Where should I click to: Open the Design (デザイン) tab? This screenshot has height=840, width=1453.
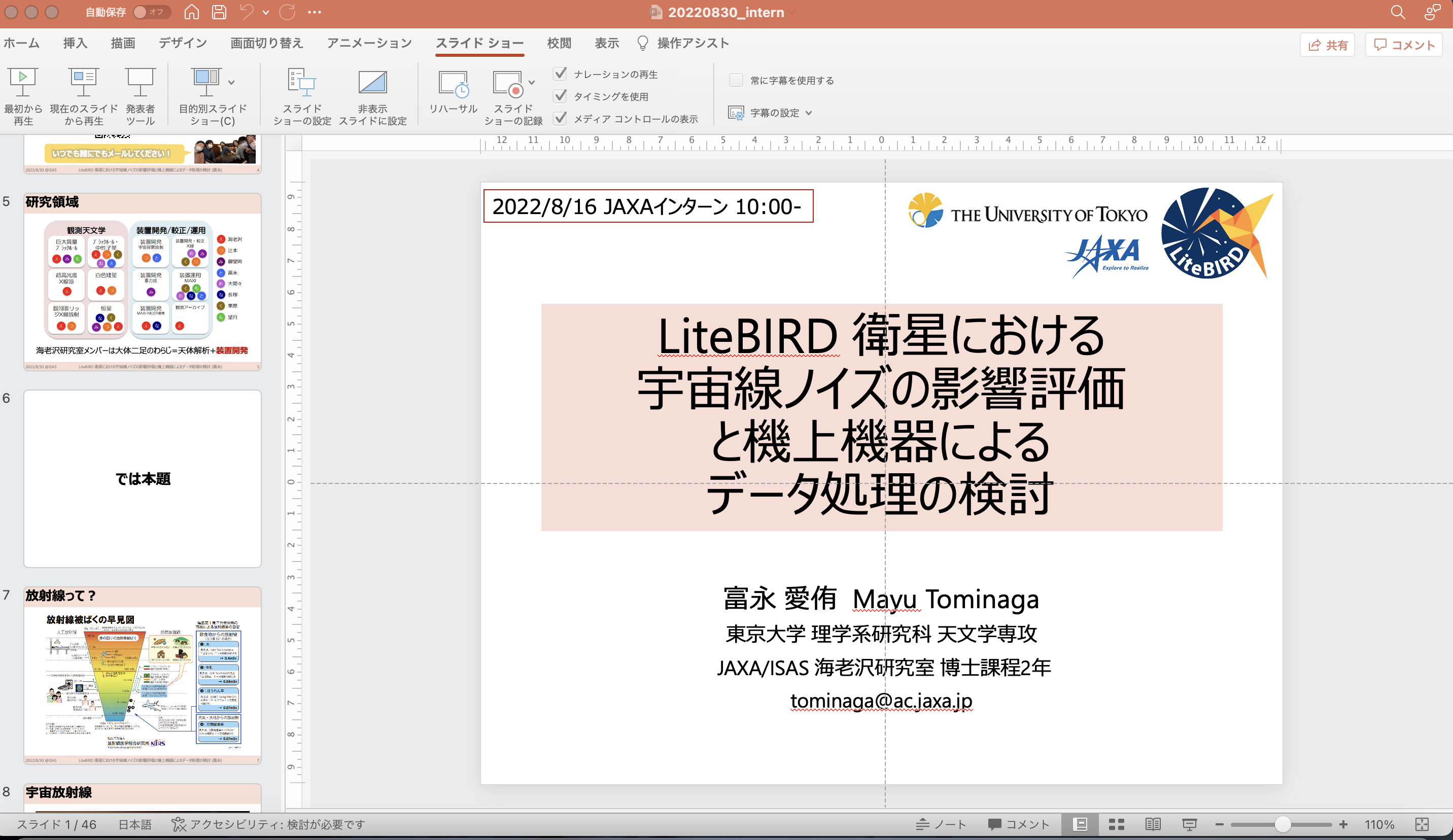(x=183, y=43)
